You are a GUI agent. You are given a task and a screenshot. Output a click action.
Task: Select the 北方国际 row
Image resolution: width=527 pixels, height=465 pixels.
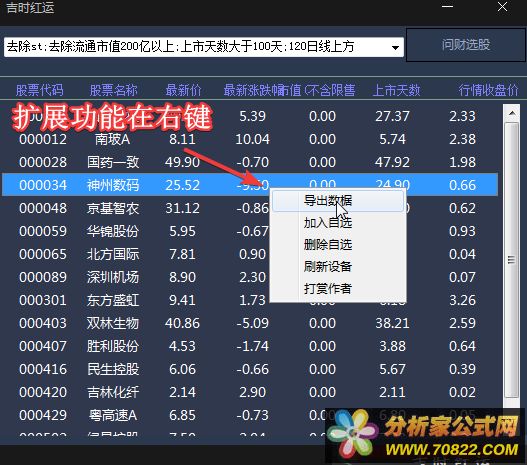[x=250, y=254]
